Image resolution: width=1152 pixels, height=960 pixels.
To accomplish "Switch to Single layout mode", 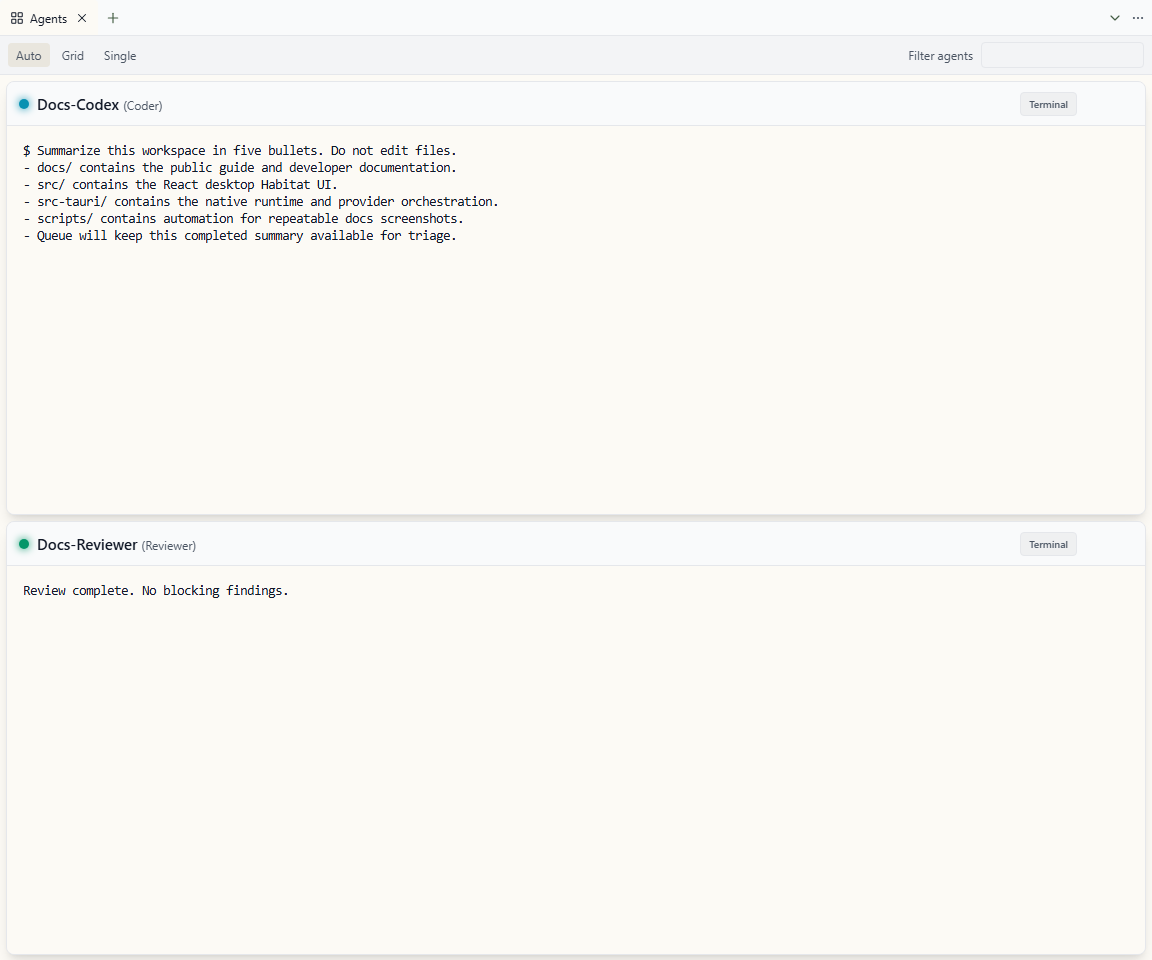I will tap(120, 56).
